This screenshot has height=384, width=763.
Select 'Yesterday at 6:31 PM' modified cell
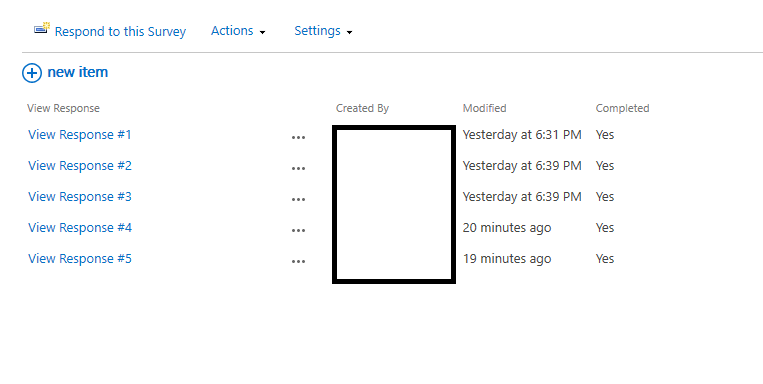[x=522, y=134]
